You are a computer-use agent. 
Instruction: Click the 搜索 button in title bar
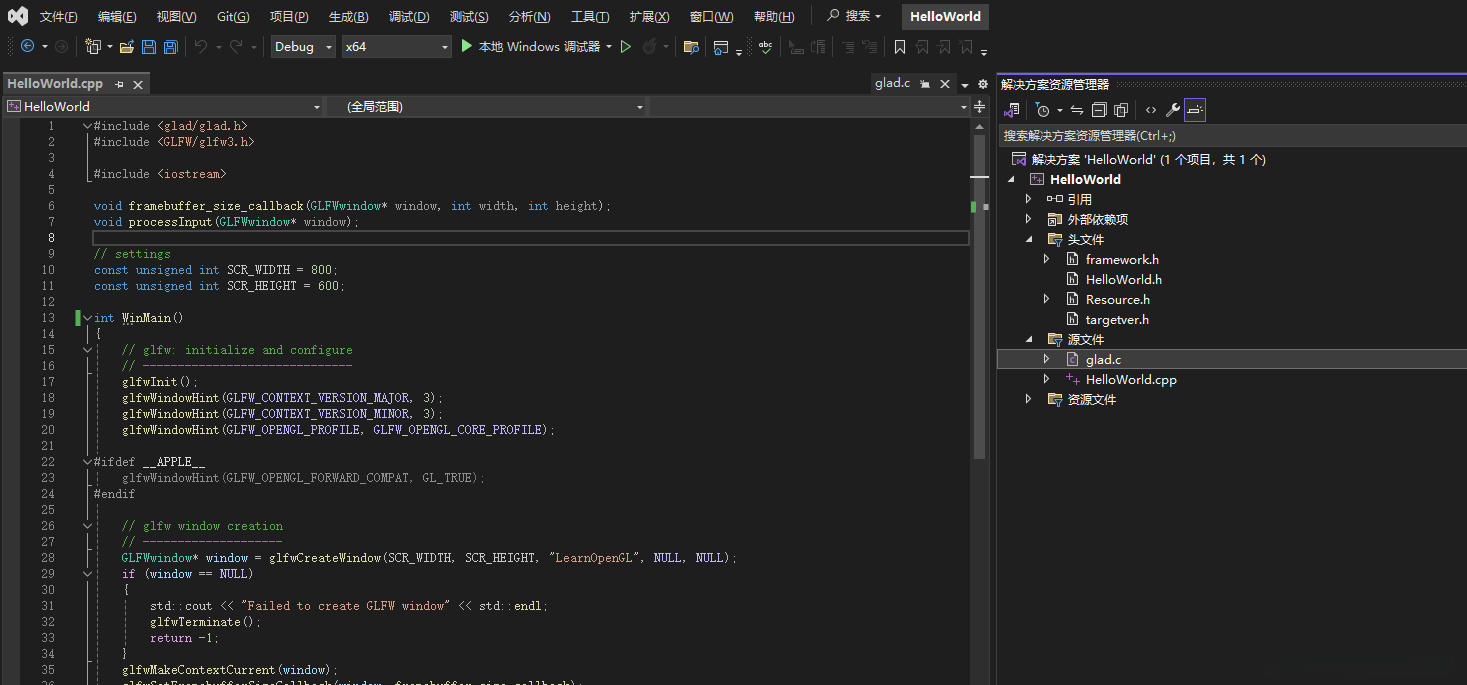pyautogui.click(x=854, y=17)
